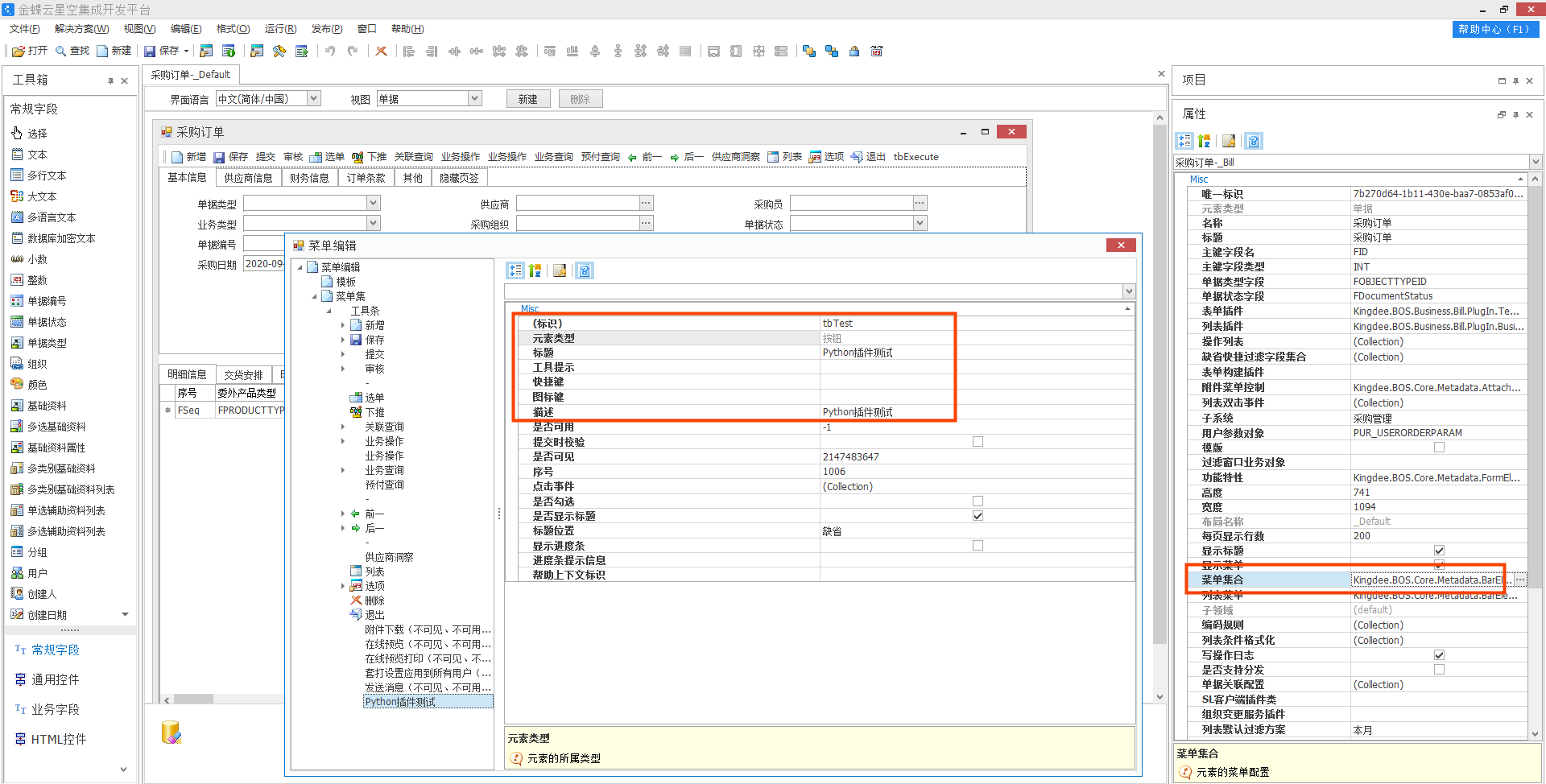Collapse the 菜单集 tree node
The image size is (1546, 784).
pyautogui.click(x=315, y=296)
